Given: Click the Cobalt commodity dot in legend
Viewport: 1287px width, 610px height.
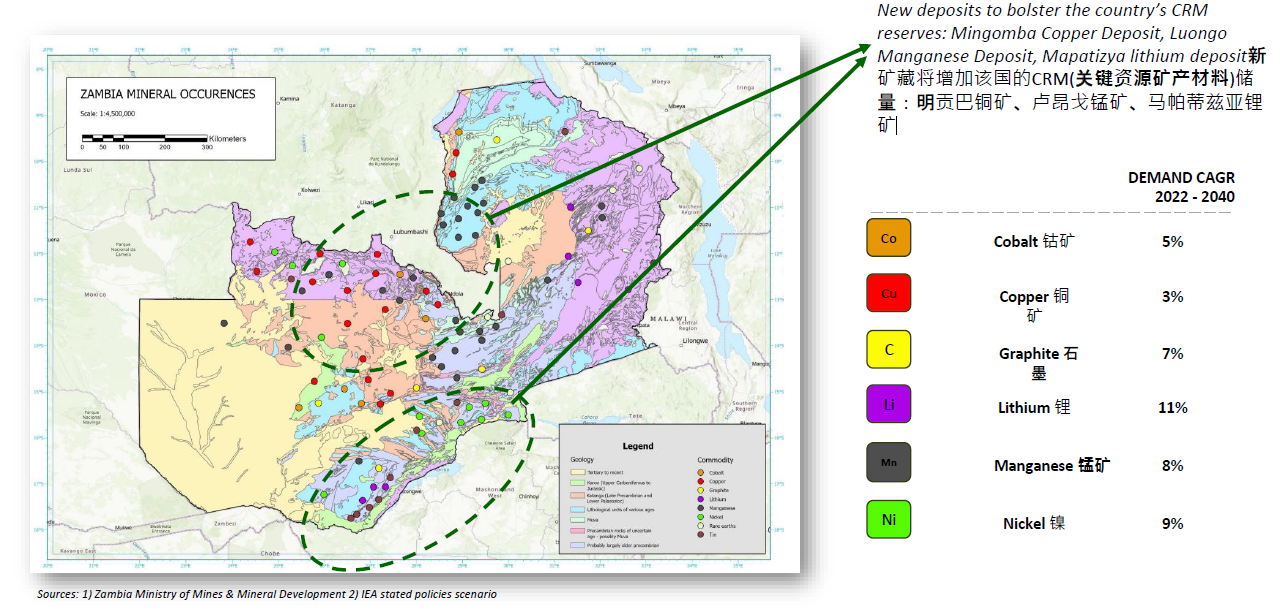Looking at the screenshot, I should (x=700, y=473).
